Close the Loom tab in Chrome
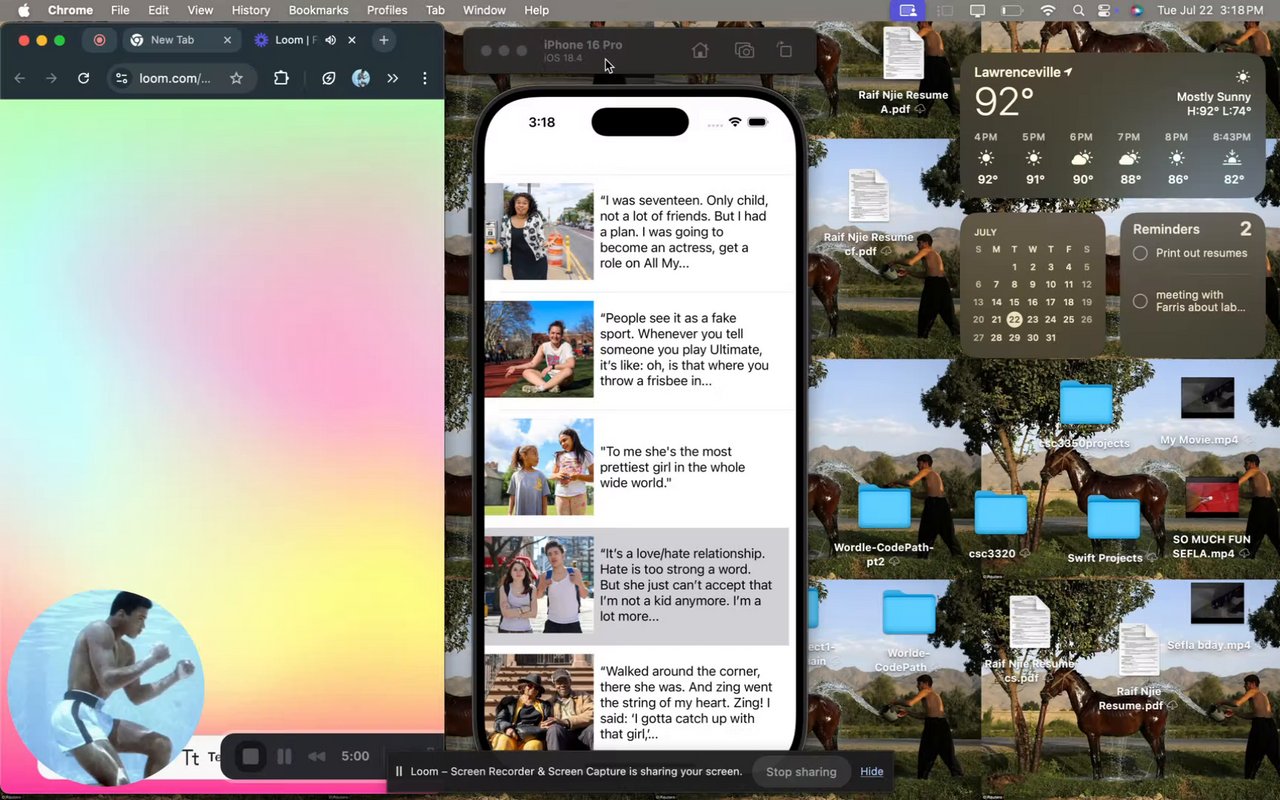 click(352, 40)
